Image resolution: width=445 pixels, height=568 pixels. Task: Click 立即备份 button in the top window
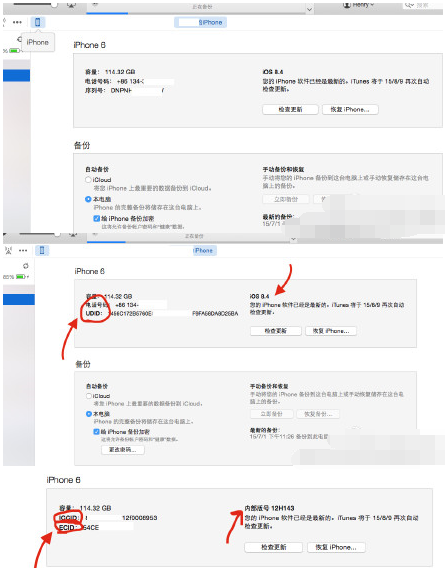point(286,199)
